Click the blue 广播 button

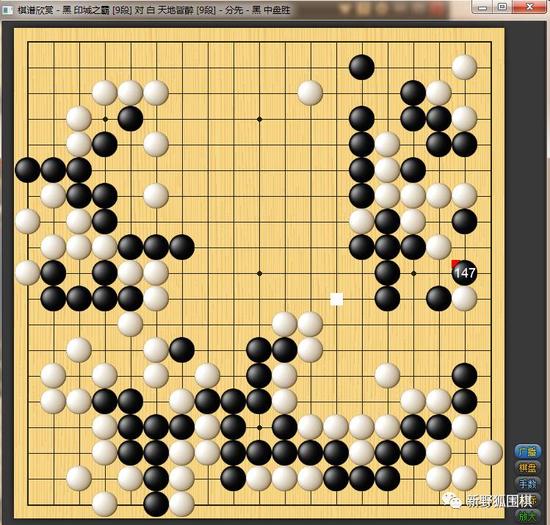(x=528, y=452)
